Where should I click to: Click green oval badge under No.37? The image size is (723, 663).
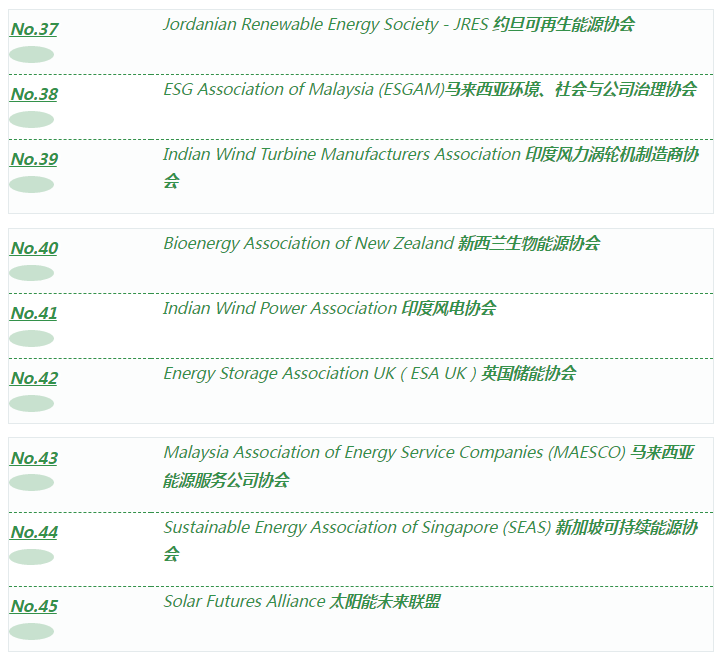coord(31,54)
